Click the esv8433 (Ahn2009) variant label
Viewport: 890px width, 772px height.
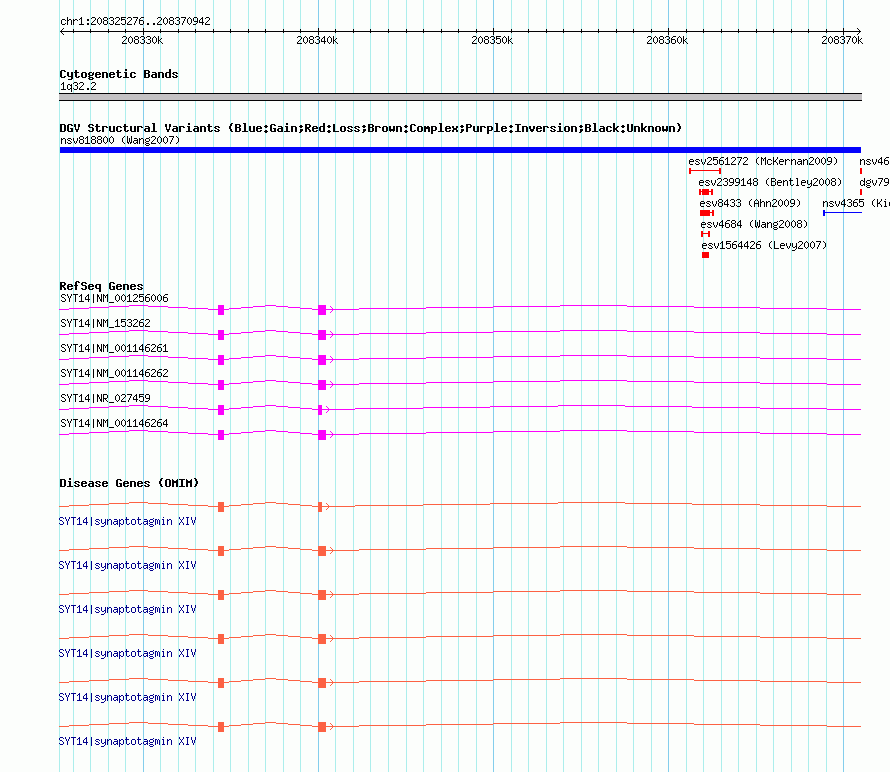point(750,203)
